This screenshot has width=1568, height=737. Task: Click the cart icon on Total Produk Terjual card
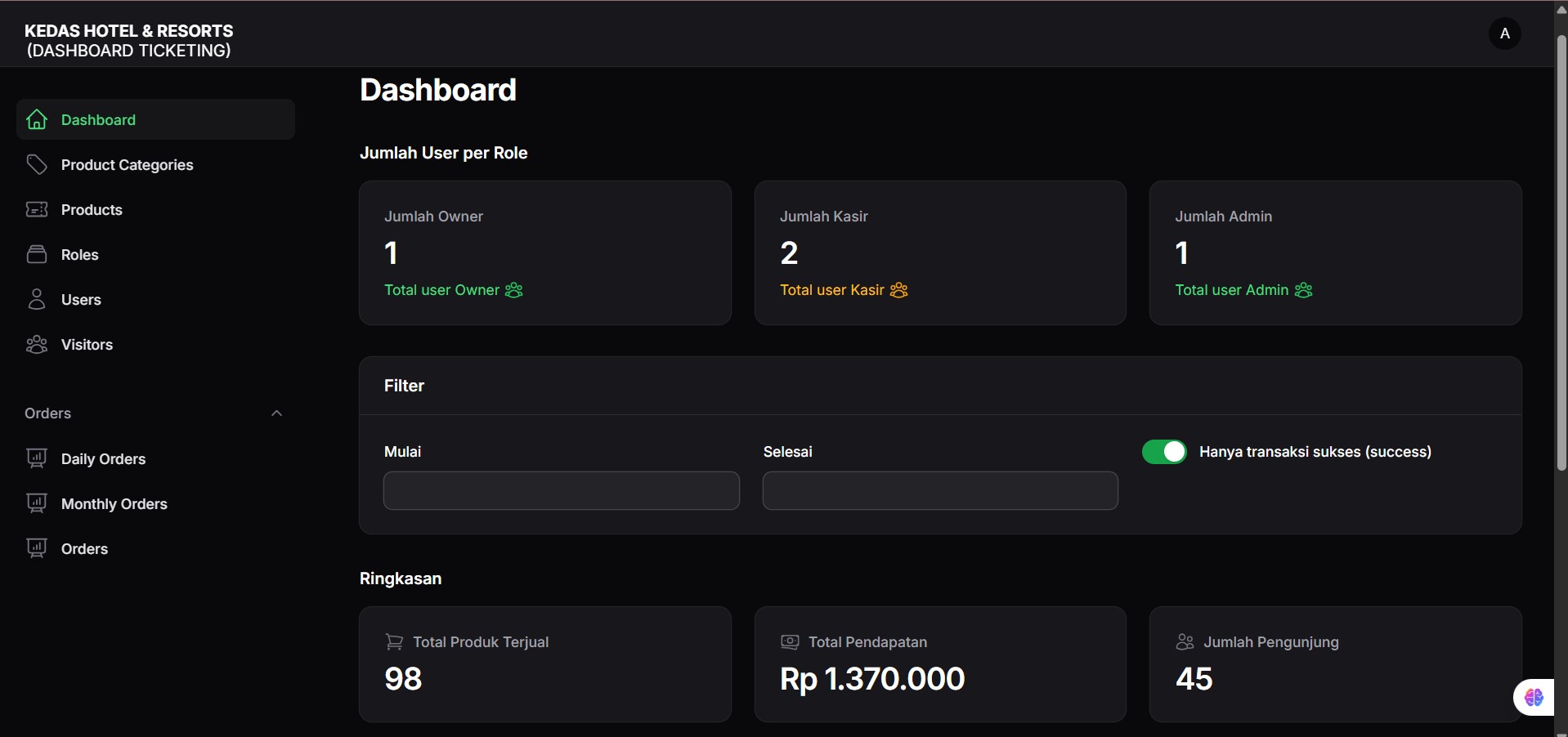point(393,641)
